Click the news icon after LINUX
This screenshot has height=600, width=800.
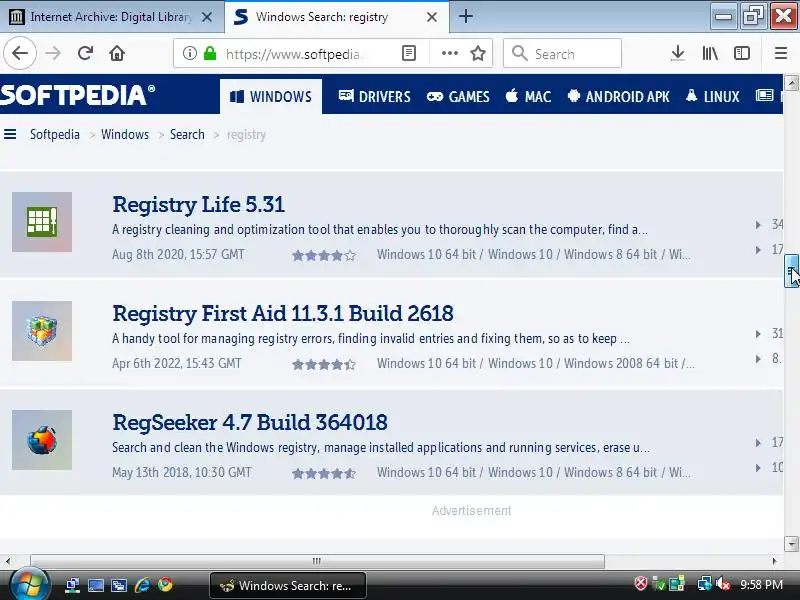point(764,95)
